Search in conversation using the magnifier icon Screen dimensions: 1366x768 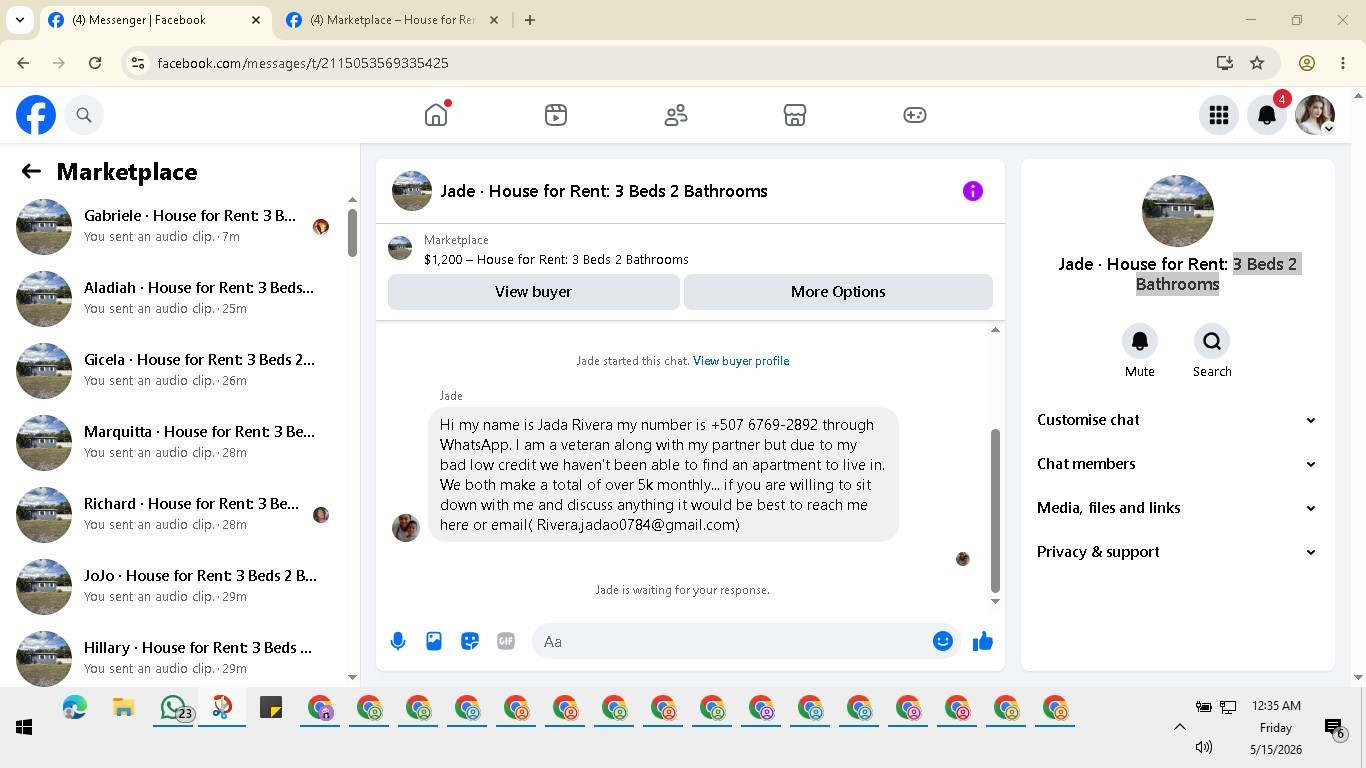[1212, 341]
